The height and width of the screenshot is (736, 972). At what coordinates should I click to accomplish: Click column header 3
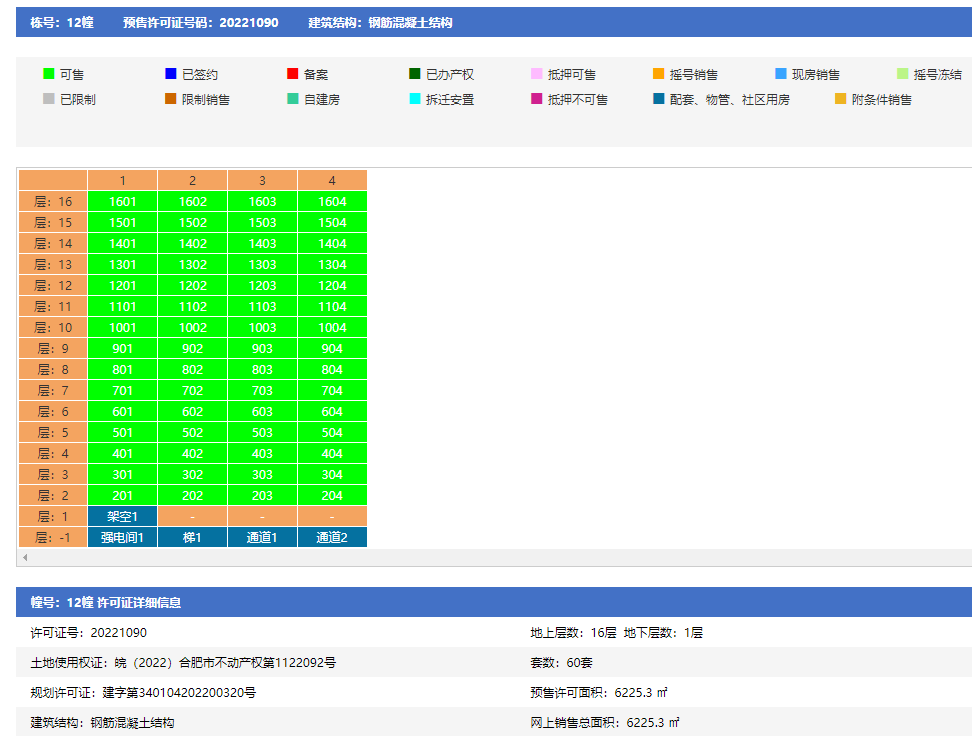262,180
